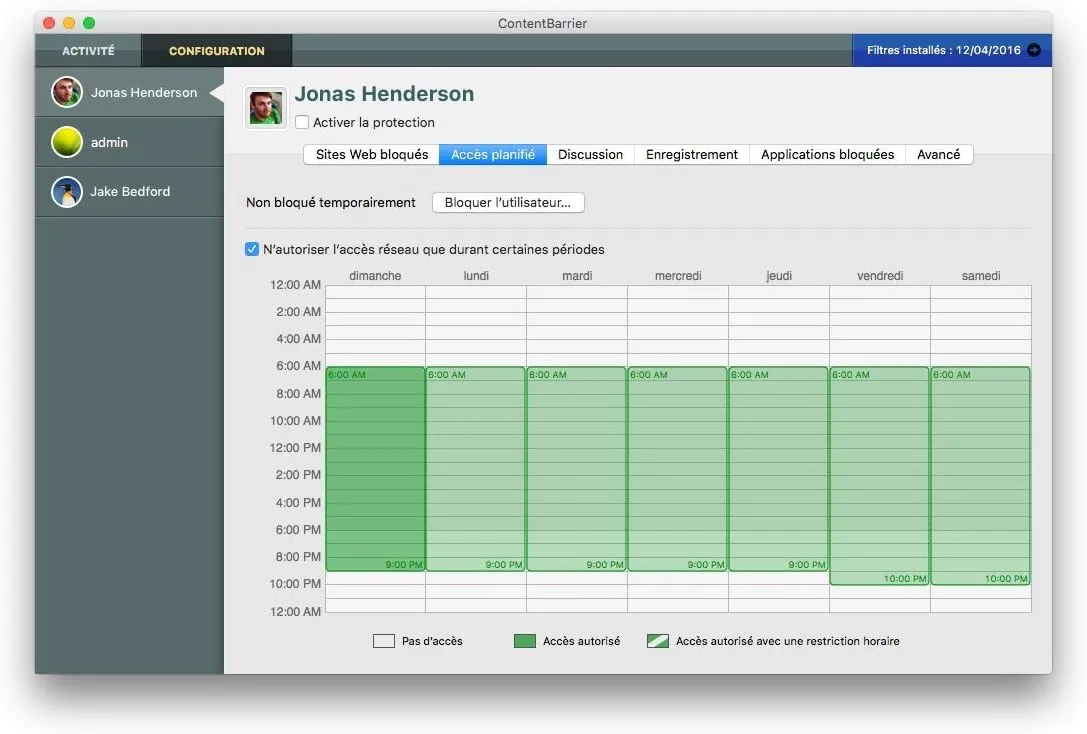
Task: Click the striped restriction horaire legend swatch
Action: [657, 641]
